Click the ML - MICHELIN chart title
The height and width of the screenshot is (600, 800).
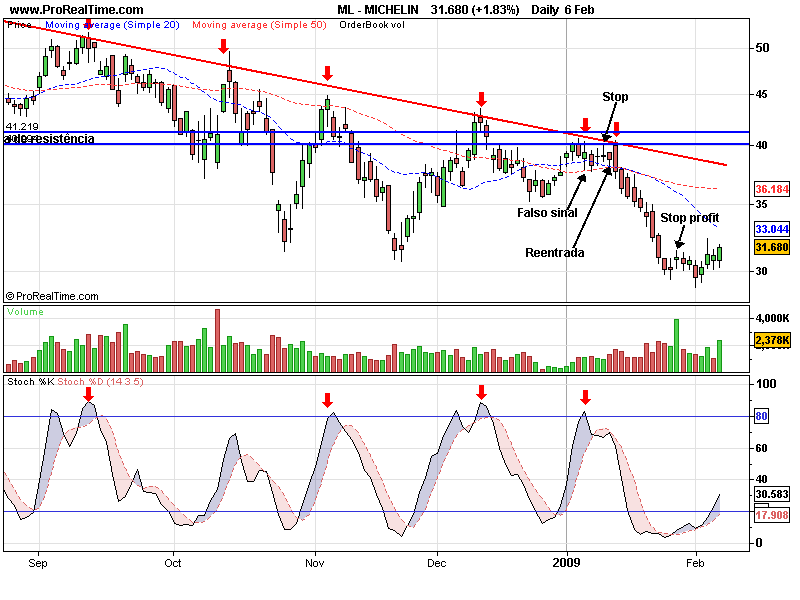coord(378,10)
